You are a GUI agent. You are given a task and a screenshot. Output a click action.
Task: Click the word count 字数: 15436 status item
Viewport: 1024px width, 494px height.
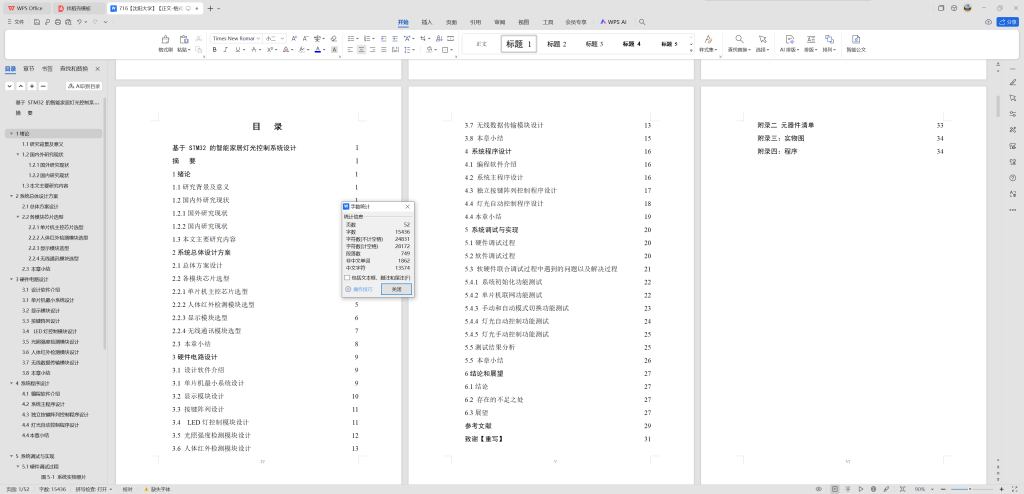(53, 489)
